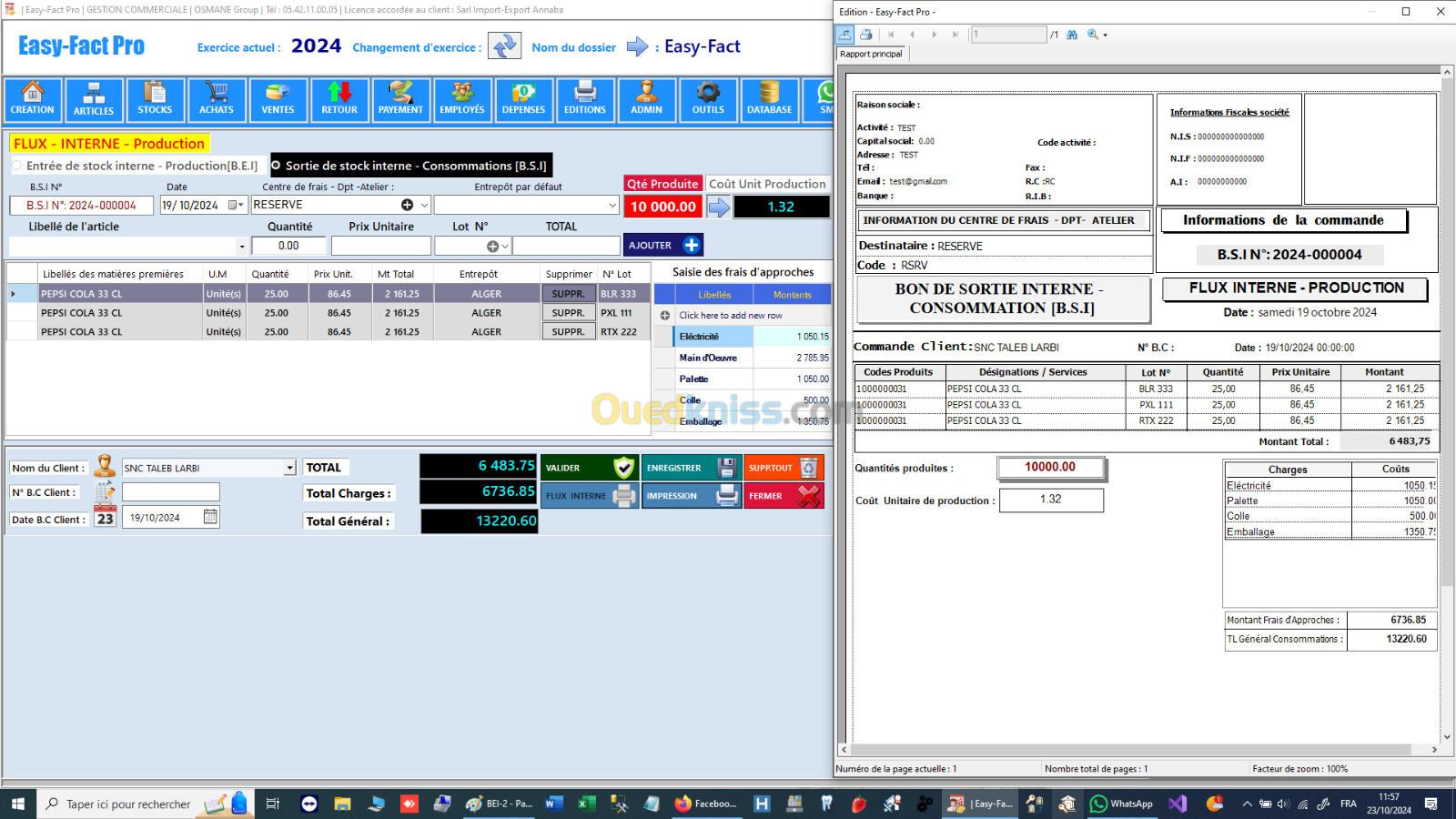Click the changement d'exercice arrows icon
Image resolution: width=1456 pixels, height=819 pixels.
[x=504, y=46]
